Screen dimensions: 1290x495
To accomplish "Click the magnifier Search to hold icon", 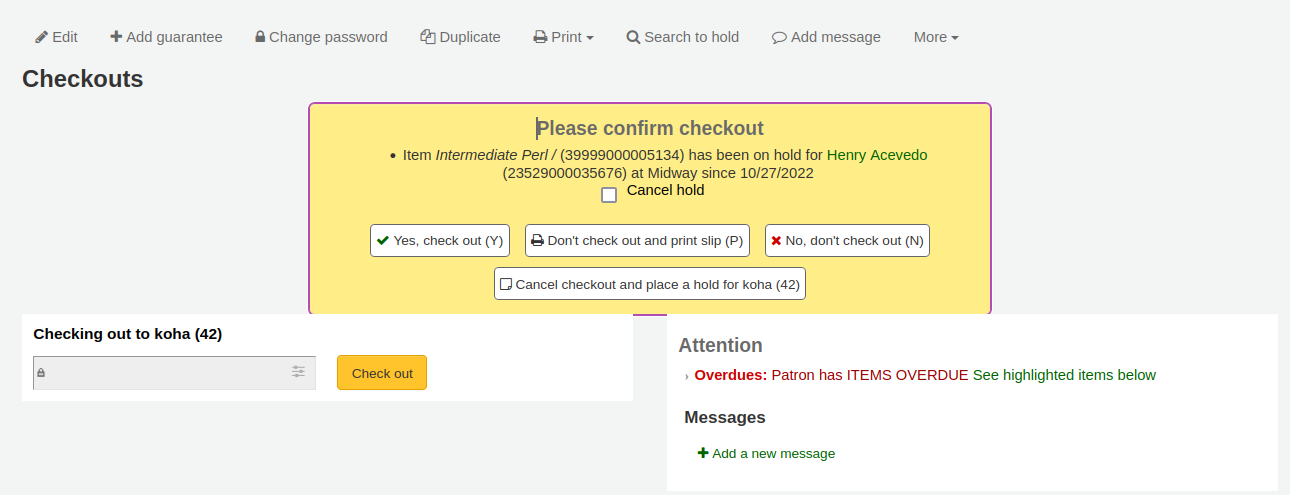I will point(633,37).
